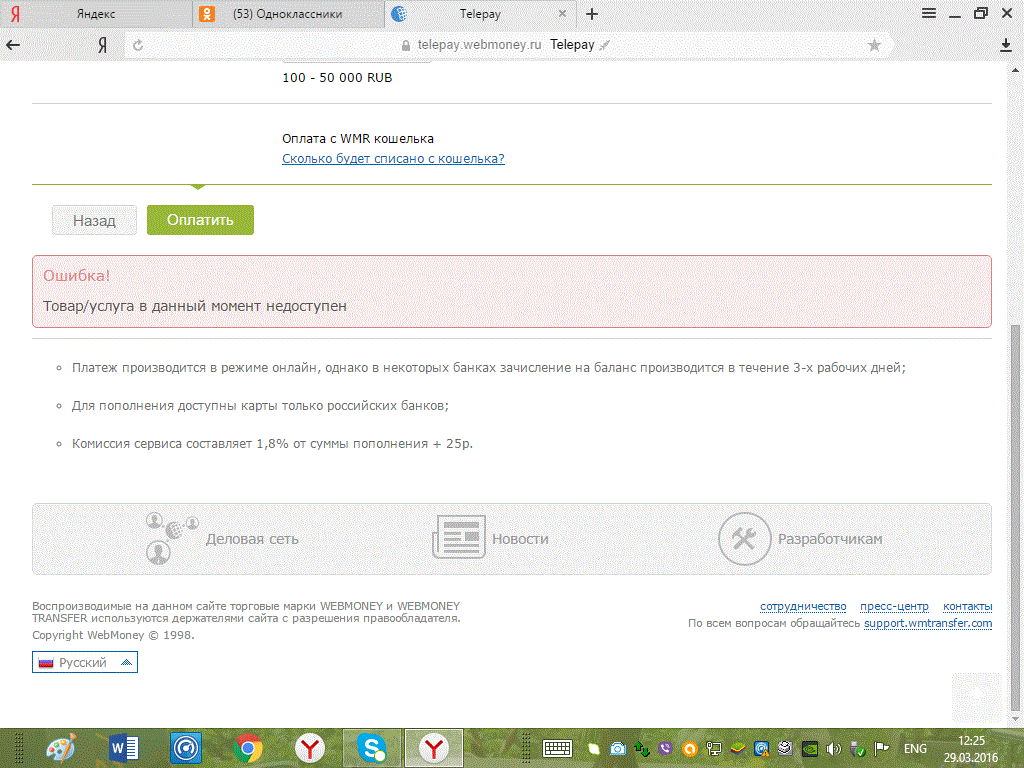Click the printer-like tray icon
Image resolution: width=1024 pixels, height=768 pixels.
(786, 748)
